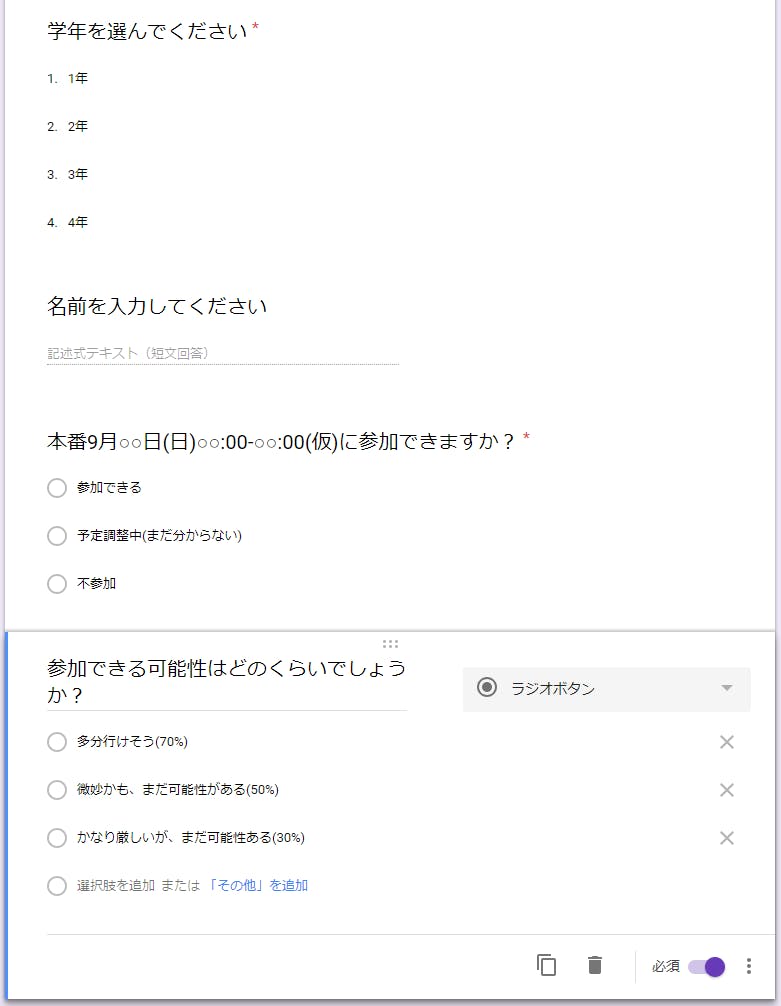Remove option 微妙かも、まだ可能性がある(50%) with its X
The image size is (781, 1006).
click(726, 790)
